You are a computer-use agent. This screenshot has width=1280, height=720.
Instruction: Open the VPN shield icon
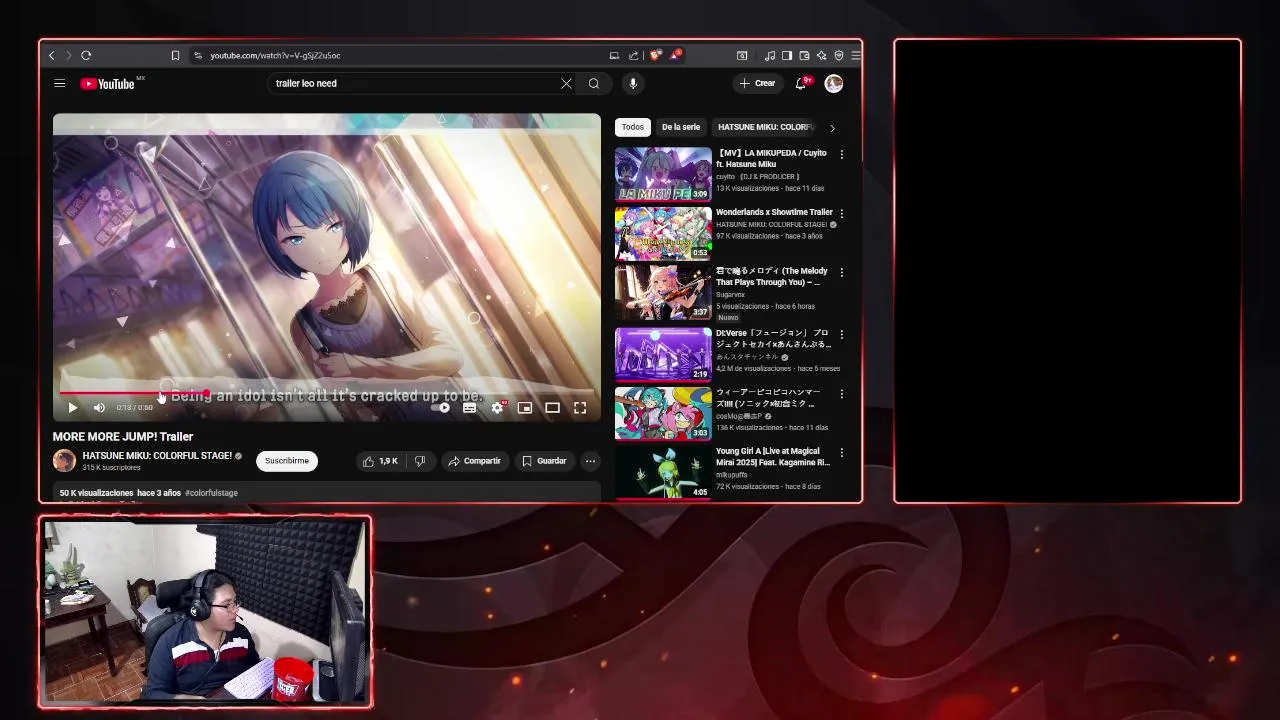point(838,56)
